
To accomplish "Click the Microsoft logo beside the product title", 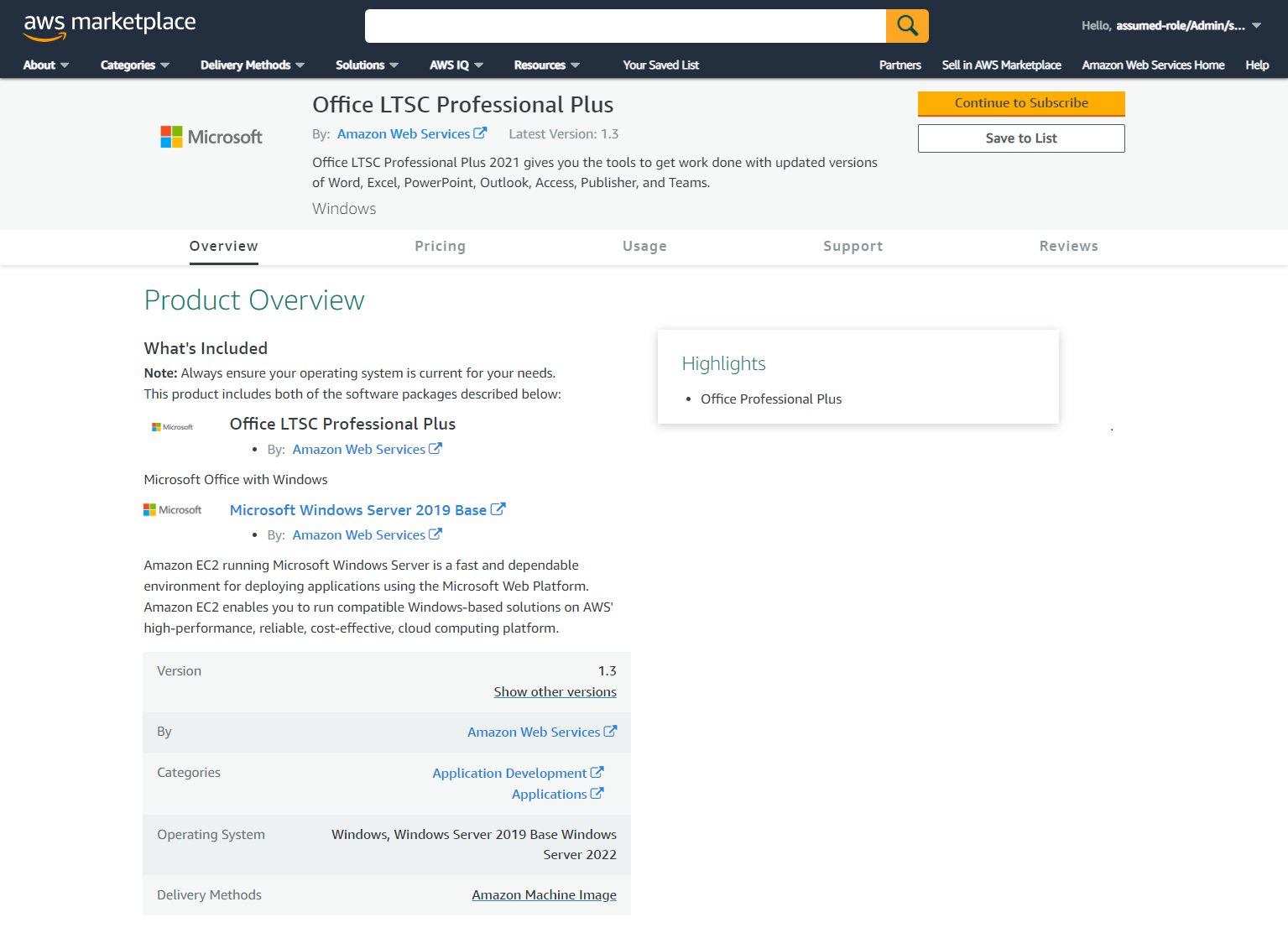I will pos(211,137).
